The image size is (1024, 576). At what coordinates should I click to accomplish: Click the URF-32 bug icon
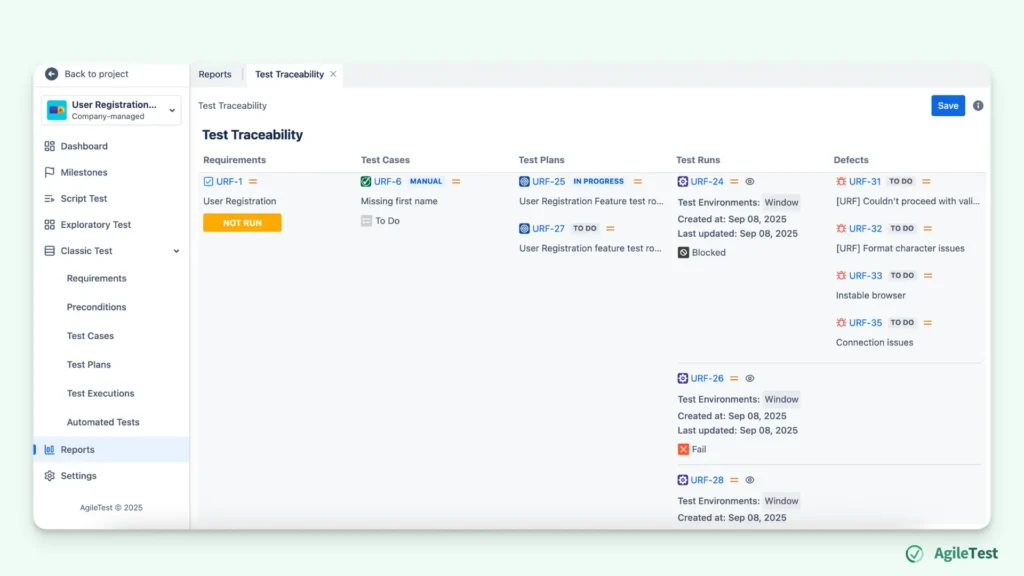[x=841, y=229]
